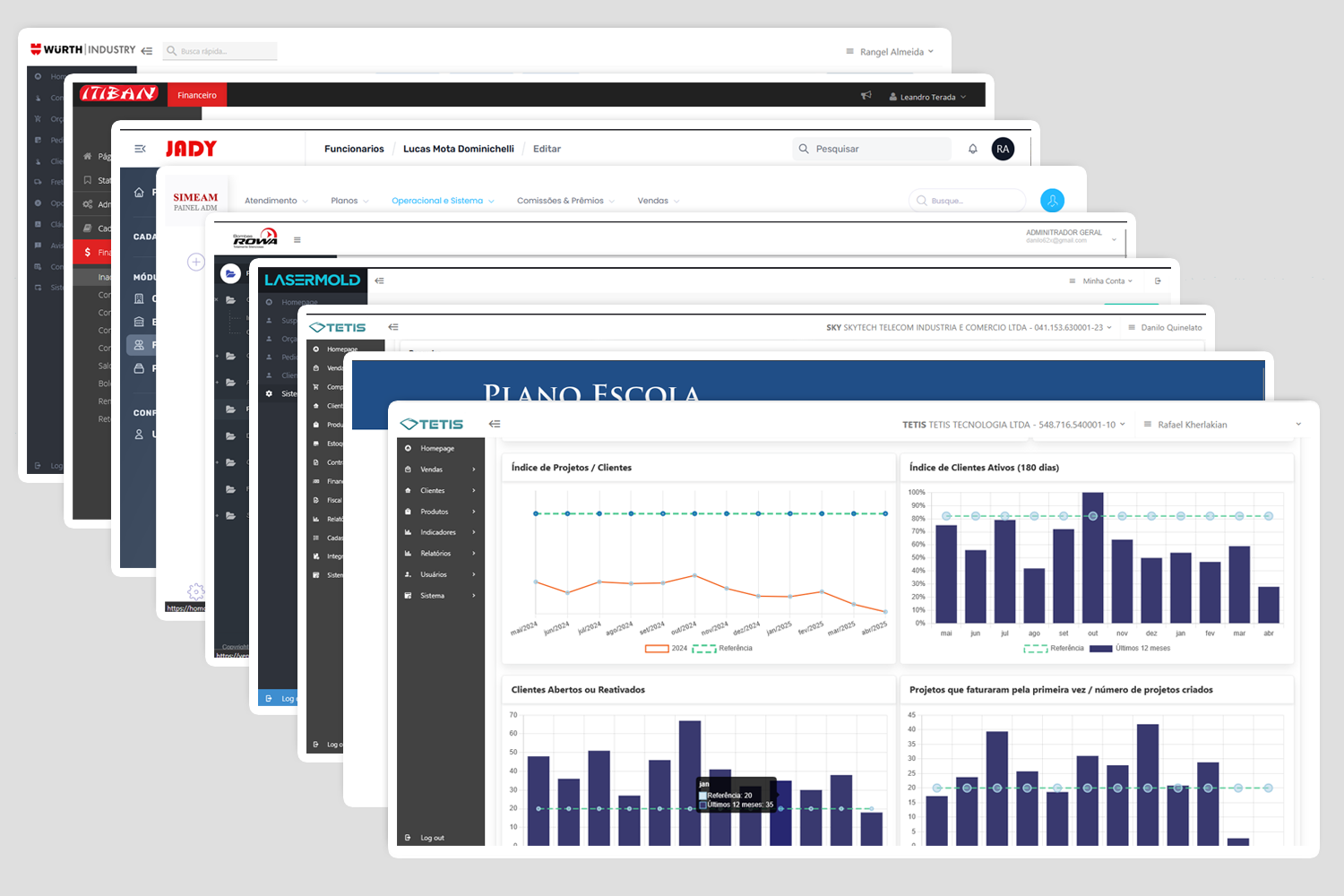Open the RA user avatar in Jady
Image resolution: width=1344 pixels, height=896 pixels.
pyautogui.click(x=1003, y=149)
